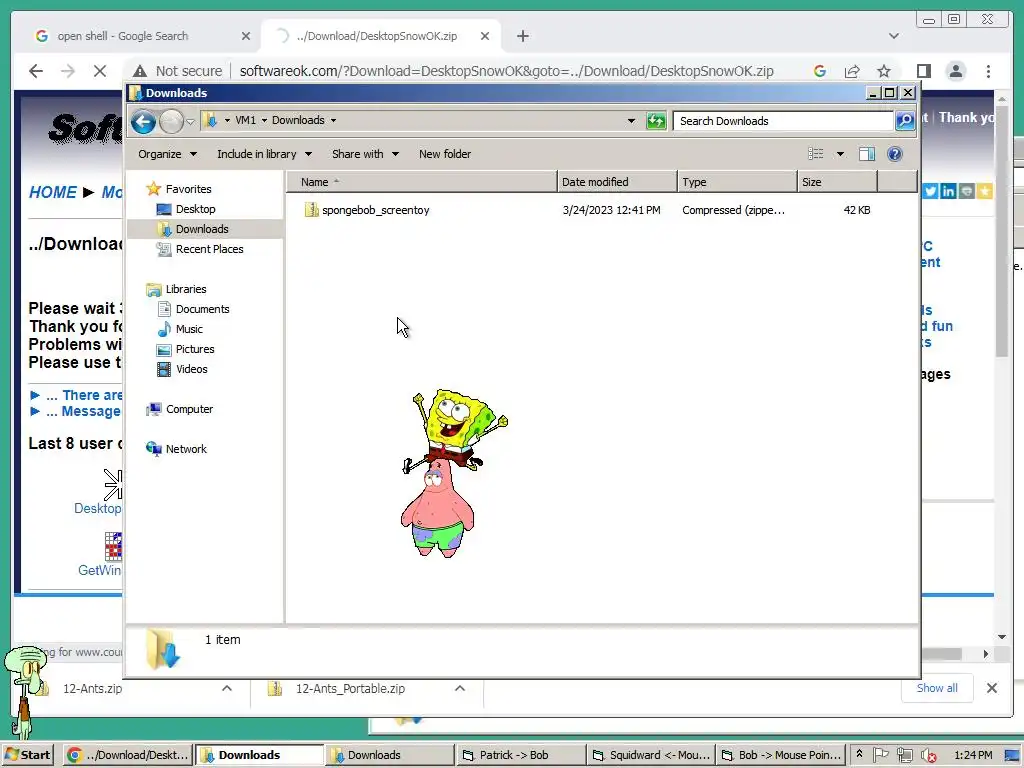Image resolution: width=1024 pixels, height=768 pixels.
Task: Select spongebob_screentoy zip file
Action: tap(376, 210)
